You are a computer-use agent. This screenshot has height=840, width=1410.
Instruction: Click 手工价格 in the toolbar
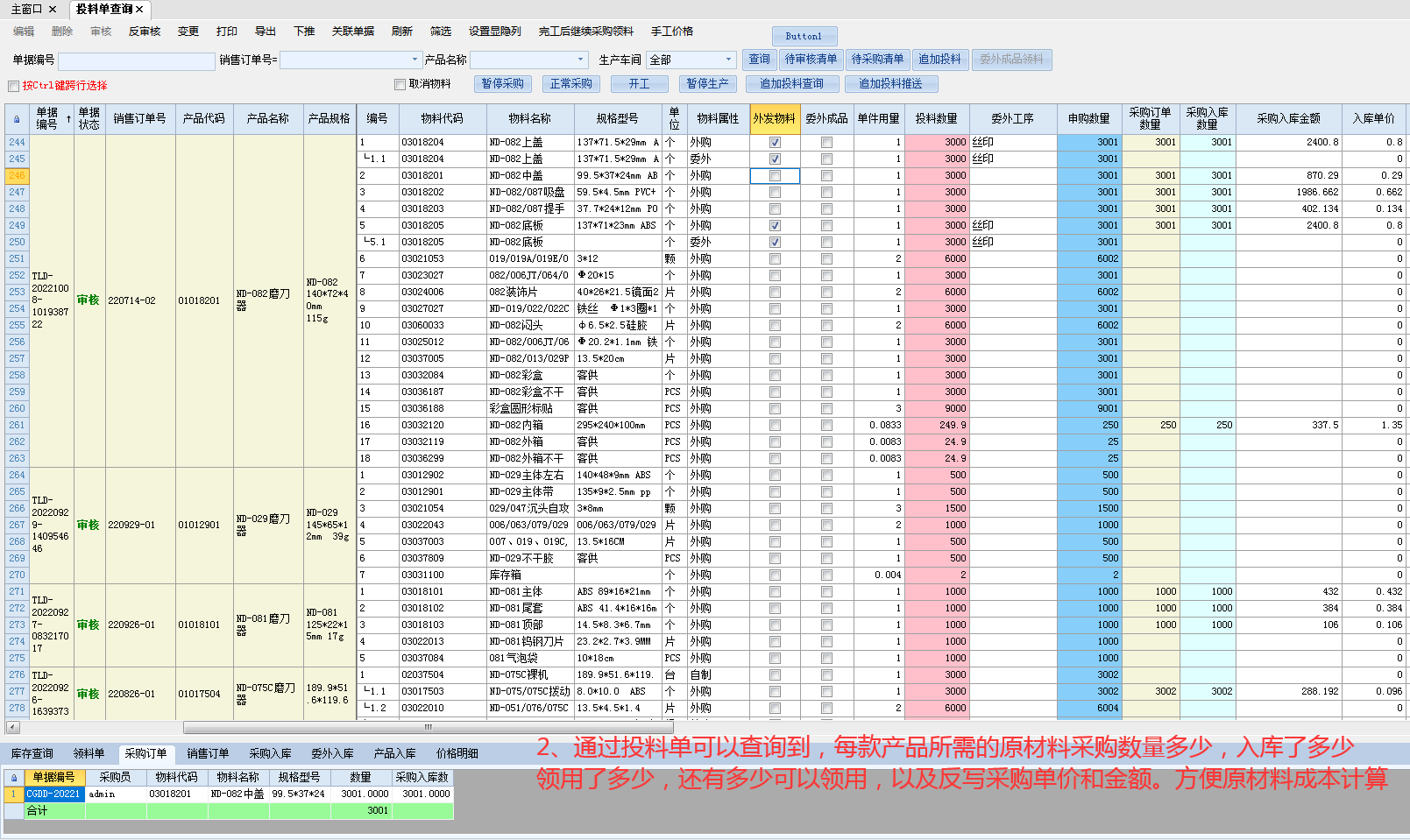click(672, 32)
